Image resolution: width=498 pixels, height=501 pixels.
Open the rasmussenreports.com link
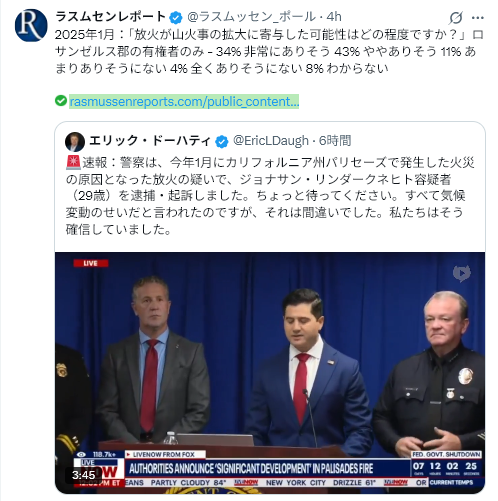[x=184, y=101]
